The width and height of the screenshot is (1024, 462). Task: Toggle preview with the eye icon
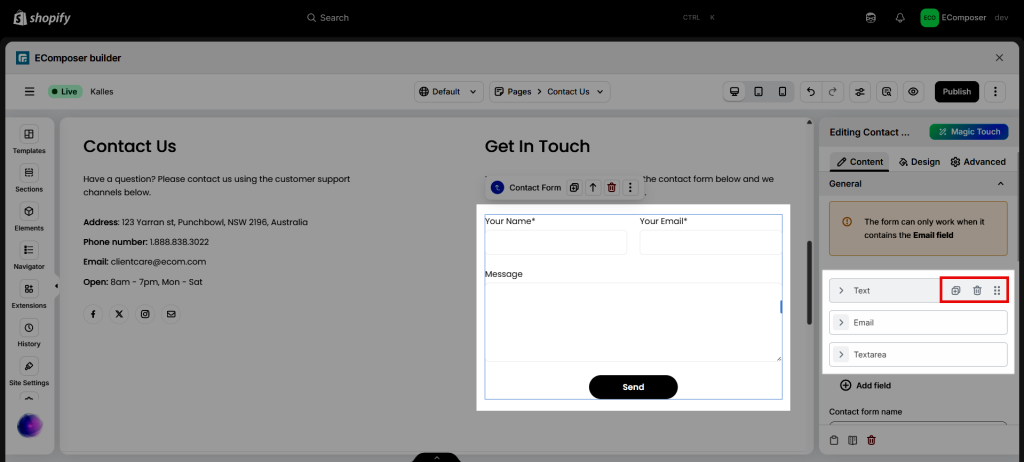(x=913, y=92)
